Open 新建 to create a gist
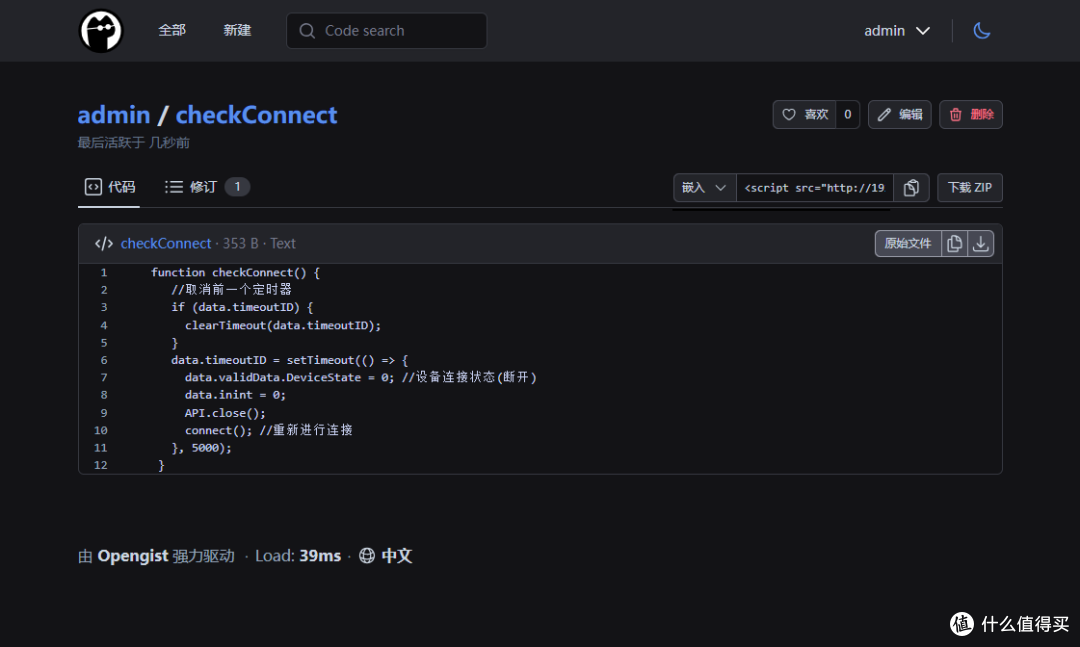 [237, 30]
